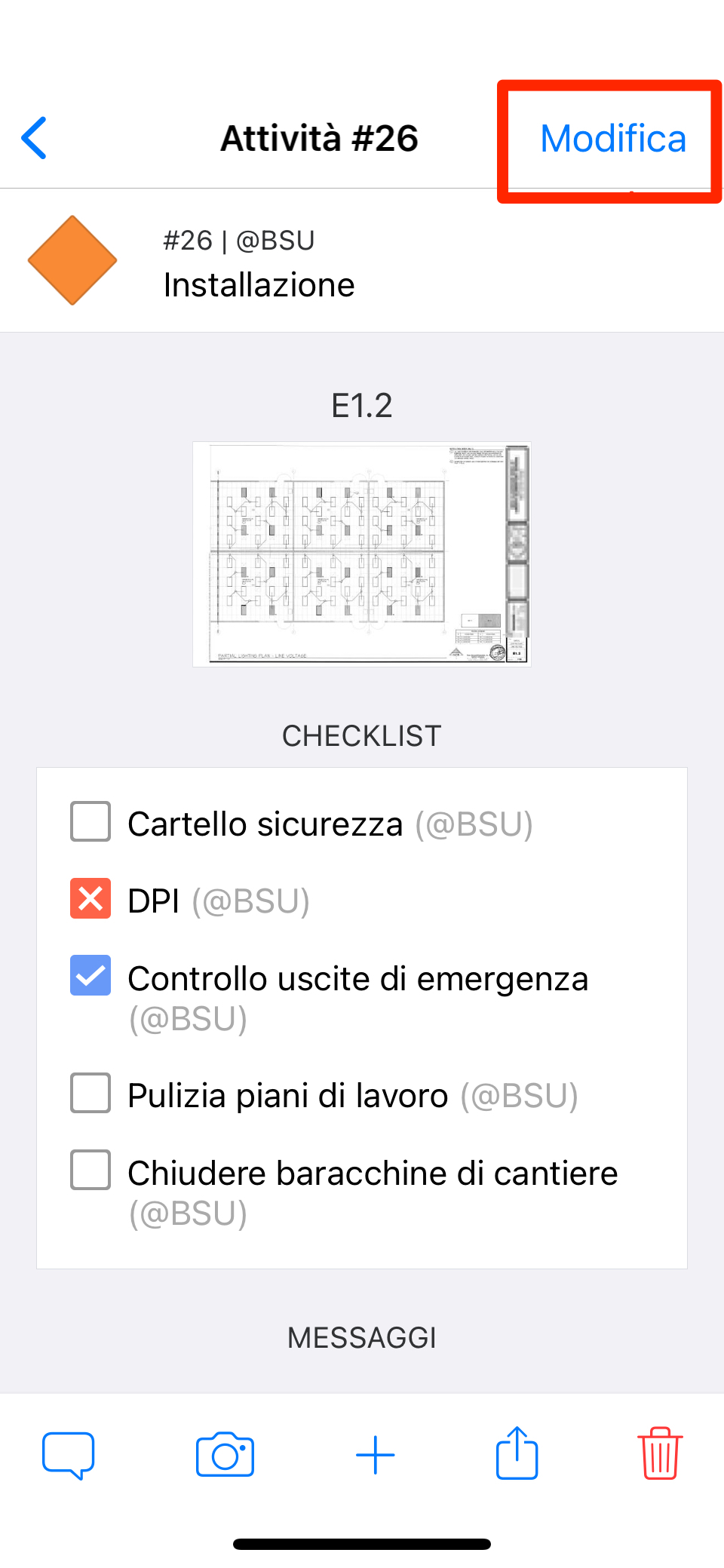Tap the share export icon
724x1568 pixels.
[517, 1453]
